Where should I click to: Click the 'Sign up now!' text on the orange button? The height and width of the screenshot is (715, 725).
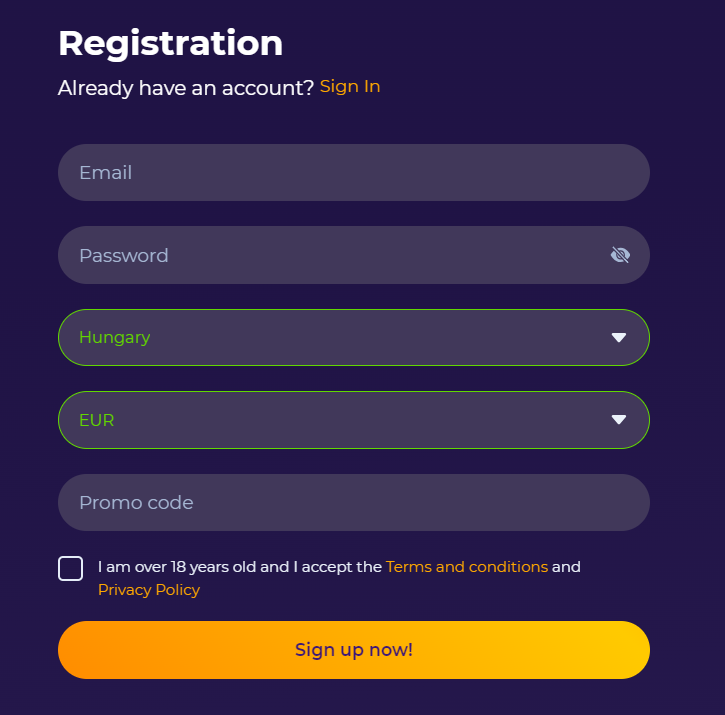coord(354,650)
